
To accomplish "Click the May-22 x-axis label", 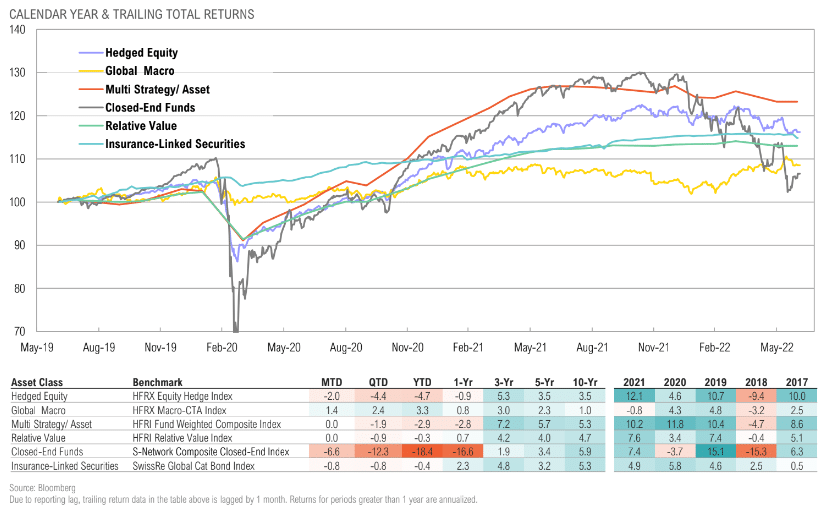I will 777,347.
